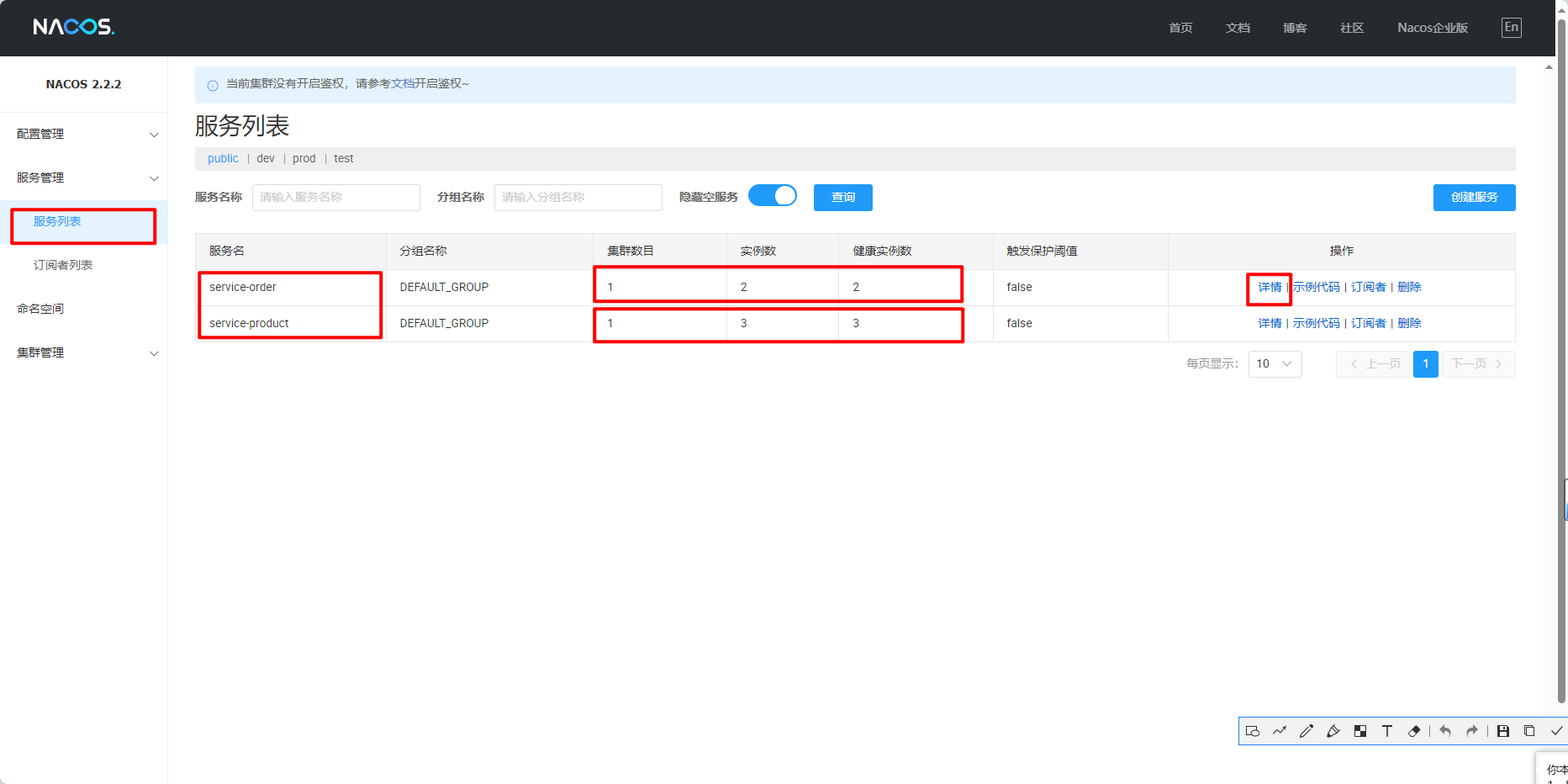Image resolution: width=1568 pixels, height=784 pixels.
Task: Open 服务列表 in the sidebar
Action: [83, 222]
